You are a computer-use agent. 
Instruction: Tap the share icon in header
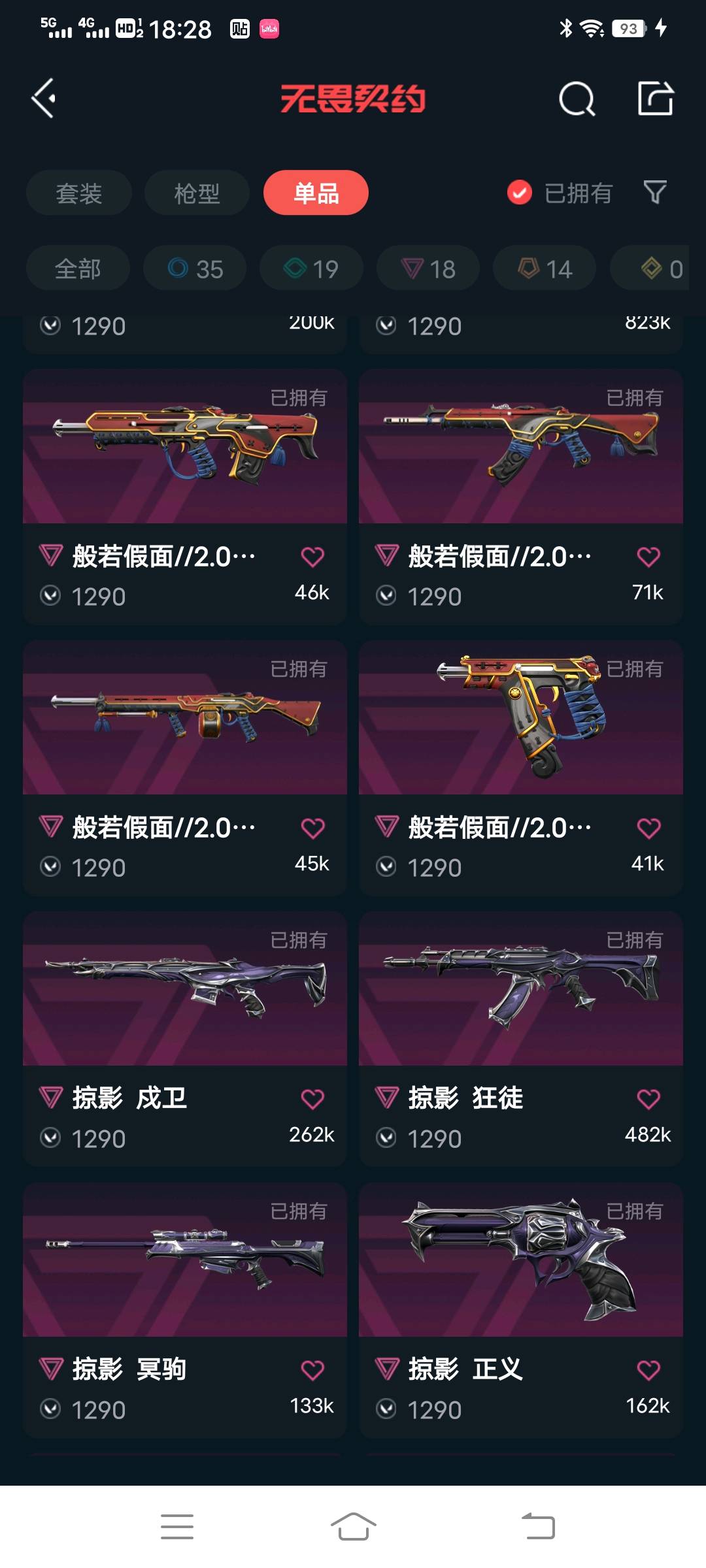pyautogui.click(x=656, y=99)
